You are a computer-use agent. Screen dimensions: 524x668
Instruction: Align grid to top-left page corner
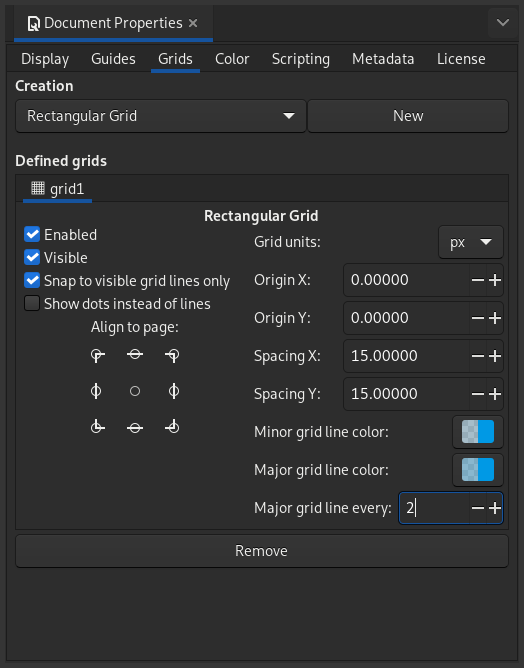click(98, 355)
